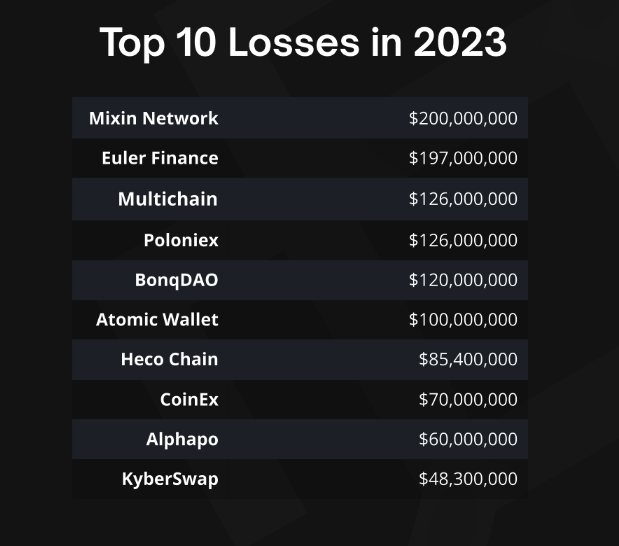This screenshot has height=546, width=619.
Task: Click Multichain's $126,000,000 loss amount
Action: (463, 199)
